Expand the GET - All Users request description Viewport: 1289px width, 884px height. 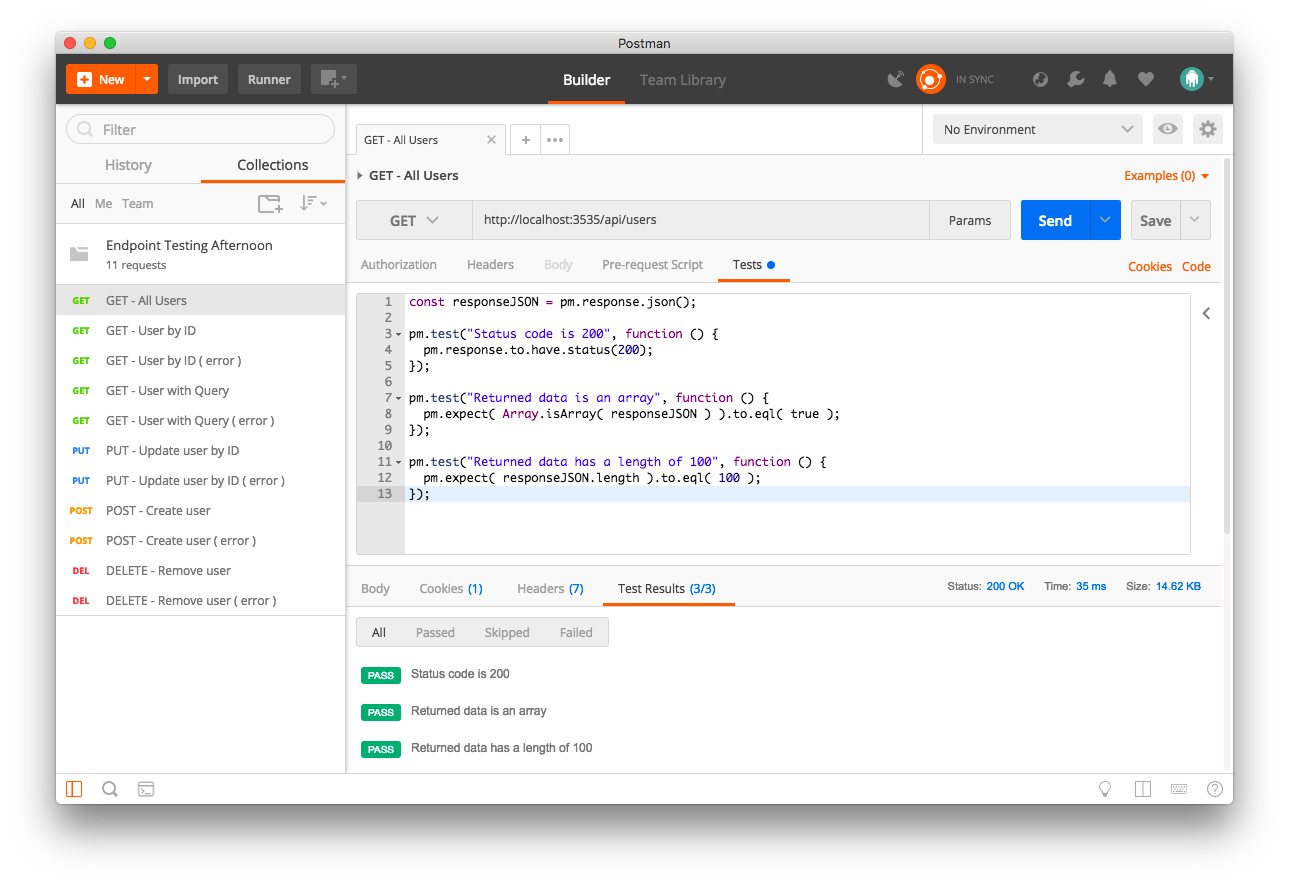tap(360, 175)
